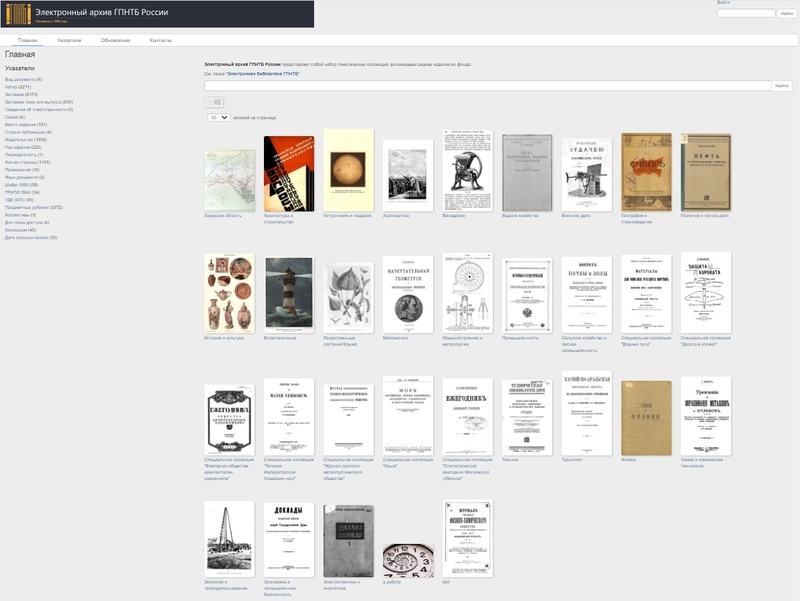Open the Лекарственные растения Крыма leaf cover

pos(348,297)
